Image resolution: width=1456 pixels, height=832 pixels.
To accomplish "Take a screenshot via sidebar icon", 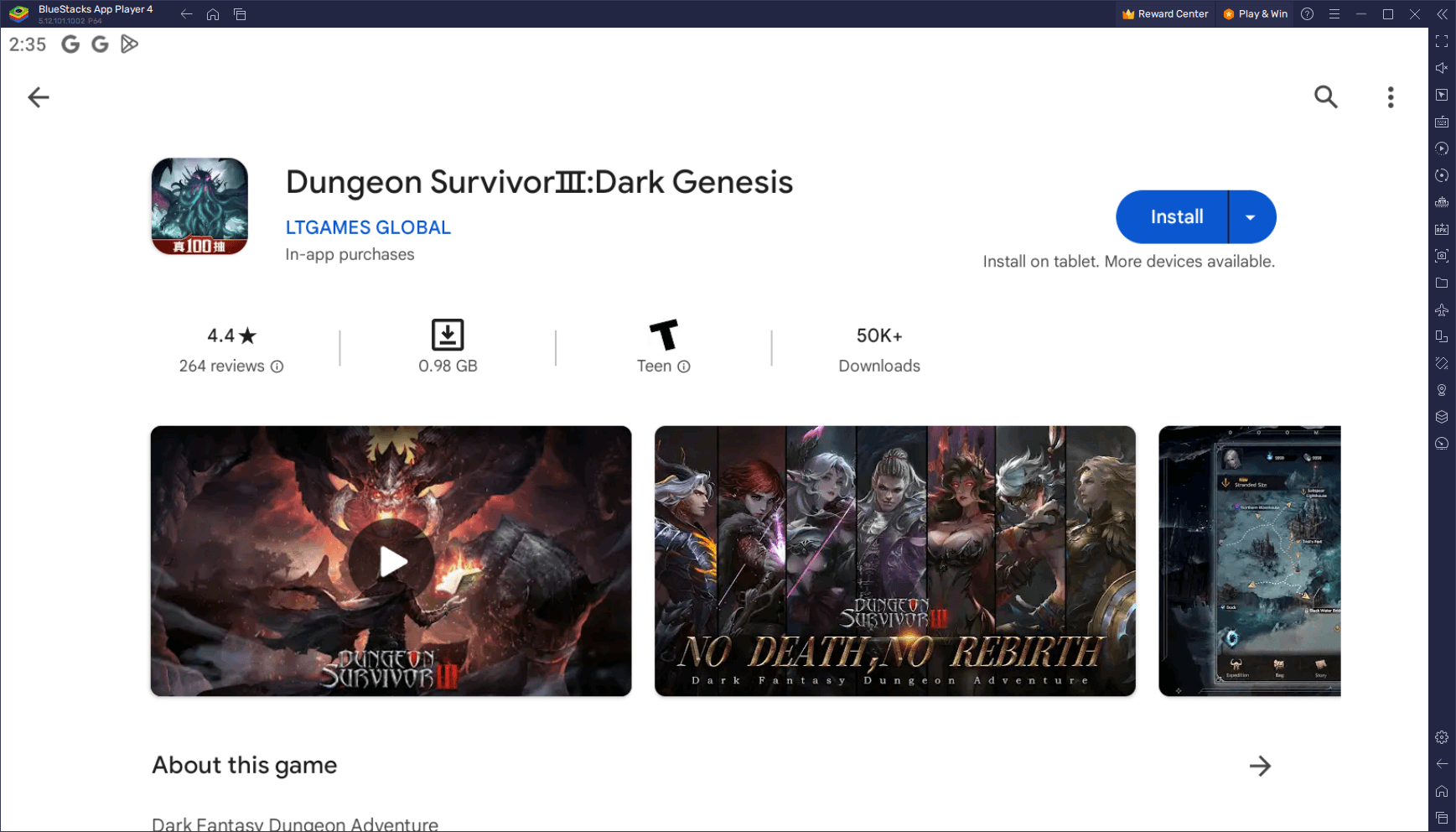I will [1442, 256].
